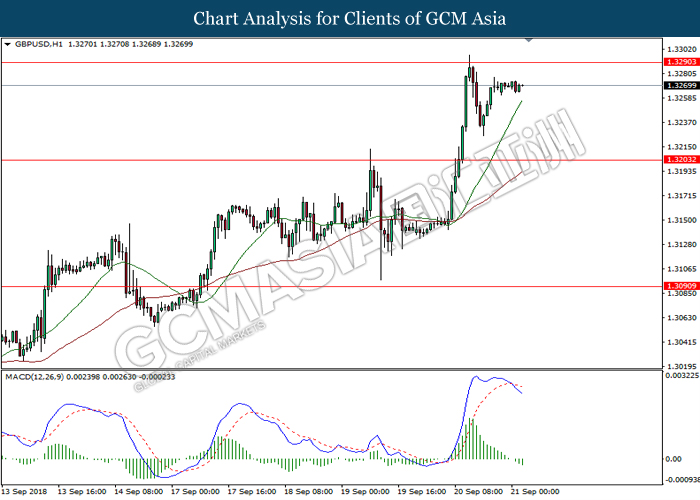The image size is (700, 500).
Task: Click the 1.30195 price scale value
Action: tap(681, 367)
